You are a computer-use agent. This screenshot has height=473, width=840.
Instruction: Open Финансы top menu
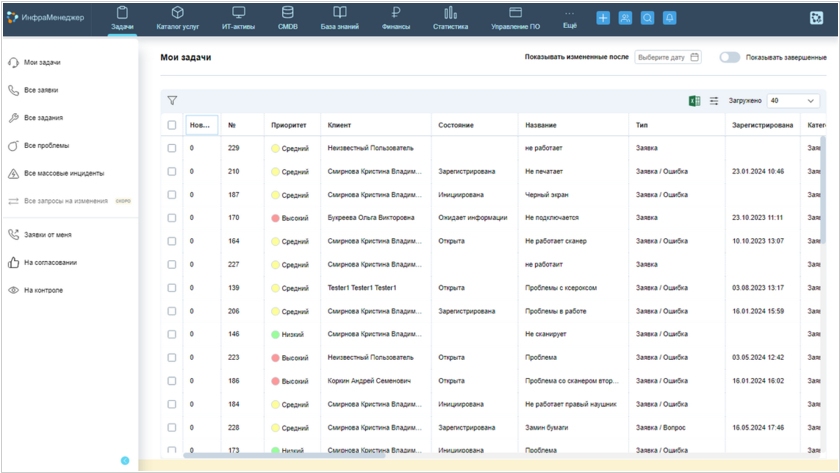click(396, 18)
